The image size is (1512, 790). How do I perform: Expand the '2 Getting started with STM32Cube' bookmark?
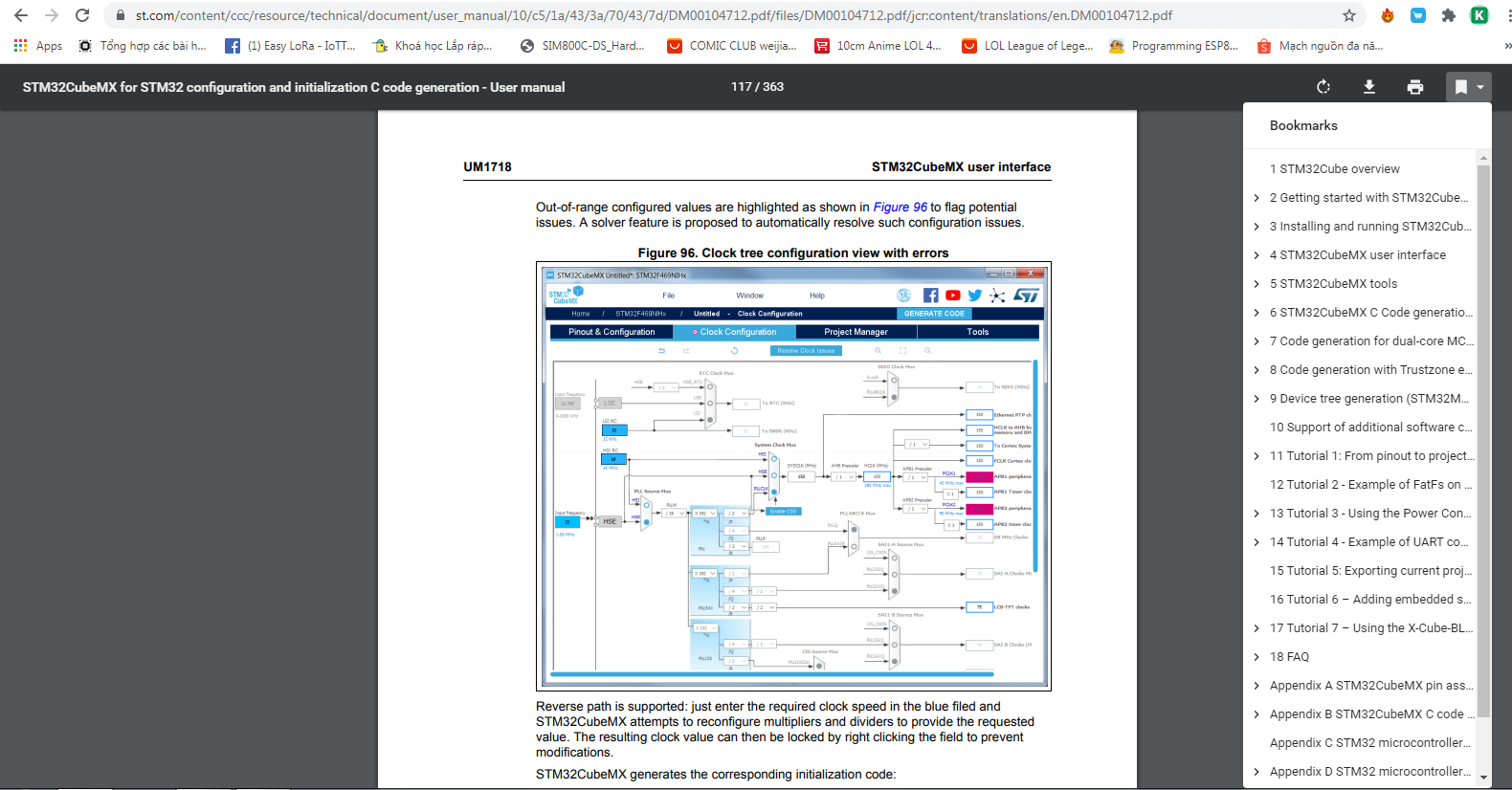pyautogui.click(x=1256, y=198)
